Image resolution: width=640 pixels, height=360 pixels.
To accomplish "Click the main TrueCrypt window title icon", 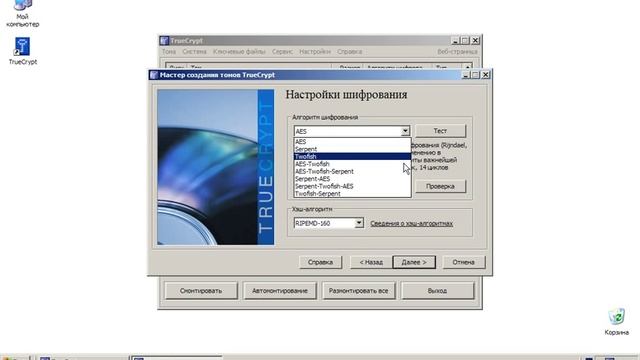I will click(164, 40).
